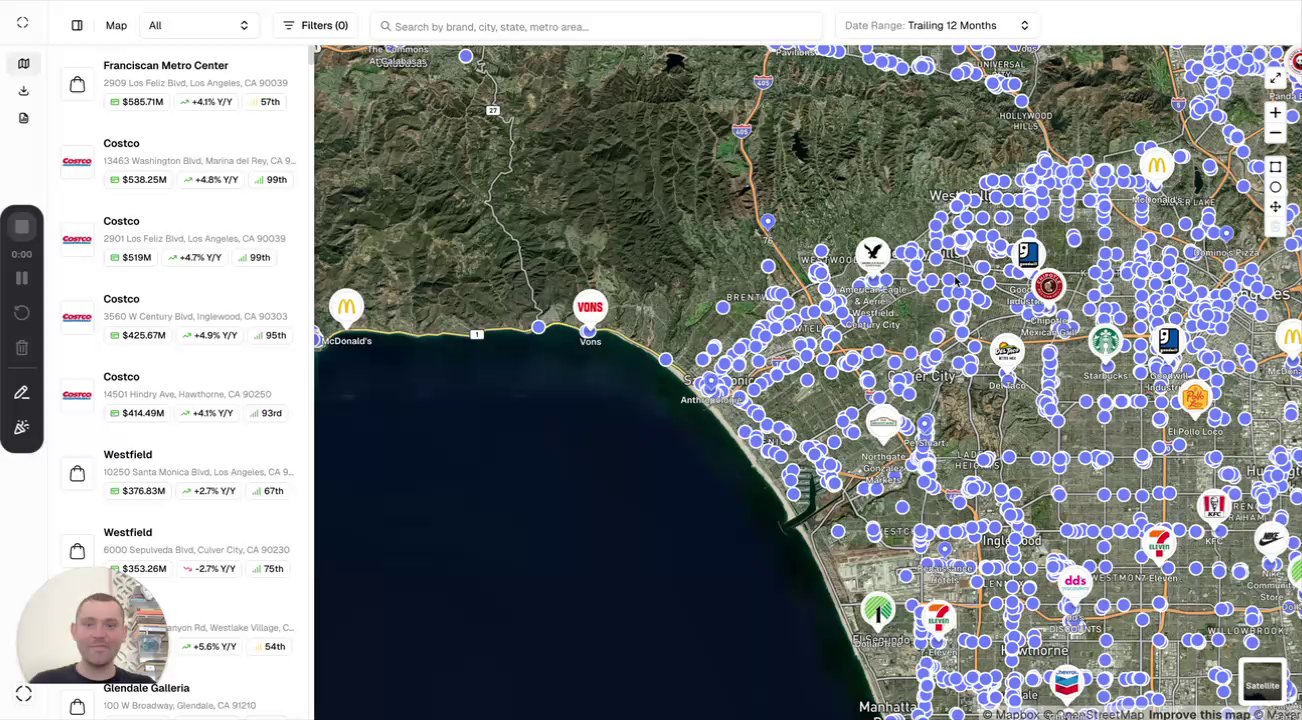The height and width of the screenshot is (720, 1302).
Task: Select the move/pan tool on map
Action: point(1275,207)
